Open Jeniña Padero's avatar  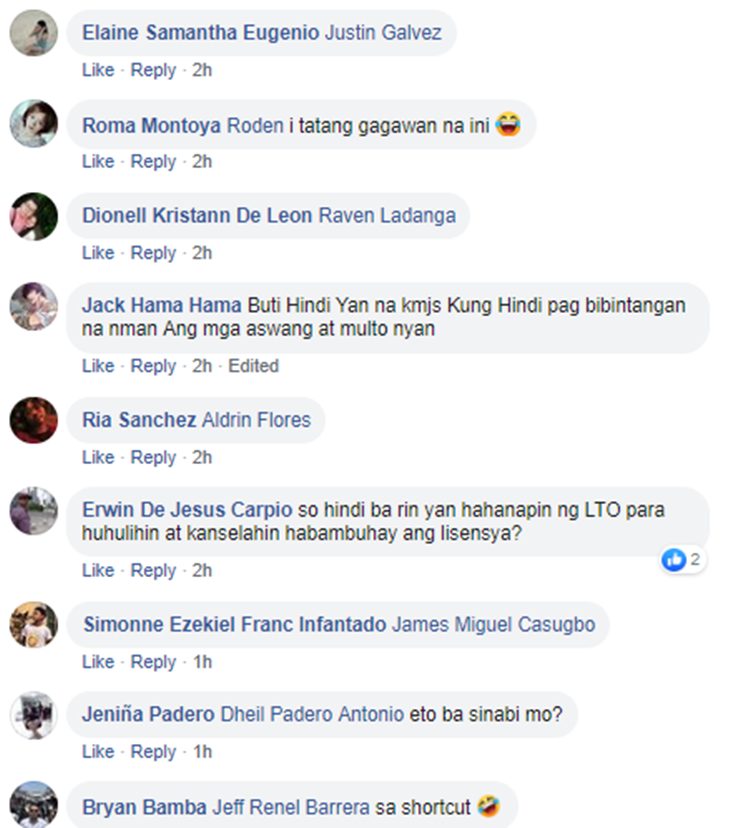[34, 716]
